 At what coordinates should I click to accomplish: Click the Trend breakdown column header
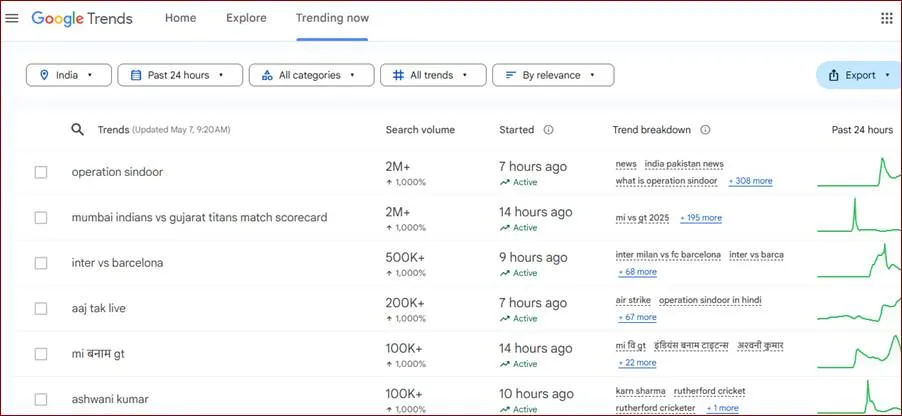[652, 130]
